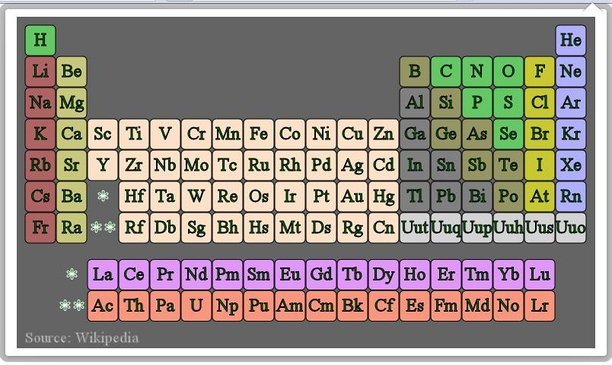This screenshot has height=365, width=612.
Task: Click the Oxygen (O) element
Action: click(509, 71)
